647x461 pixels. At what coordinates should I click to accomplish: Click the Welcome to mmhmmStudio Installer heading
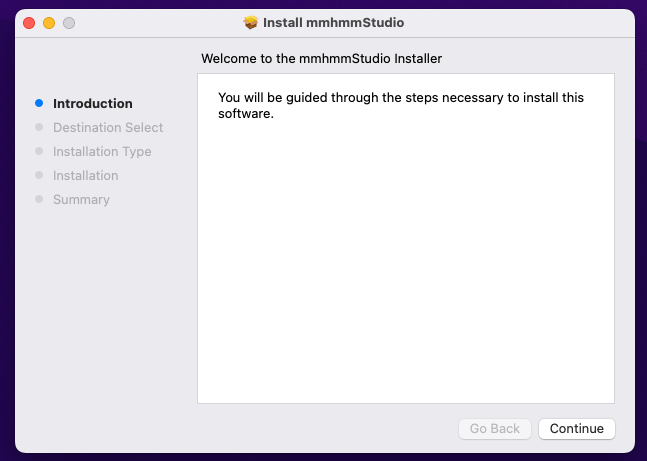click(x=321, y=59)
